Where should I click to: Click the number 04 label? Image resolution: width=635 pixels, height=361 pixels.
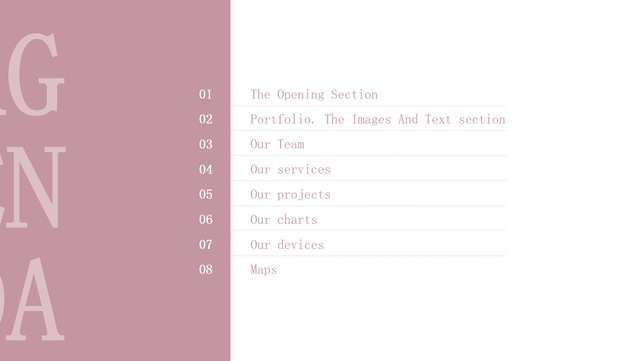205,169
